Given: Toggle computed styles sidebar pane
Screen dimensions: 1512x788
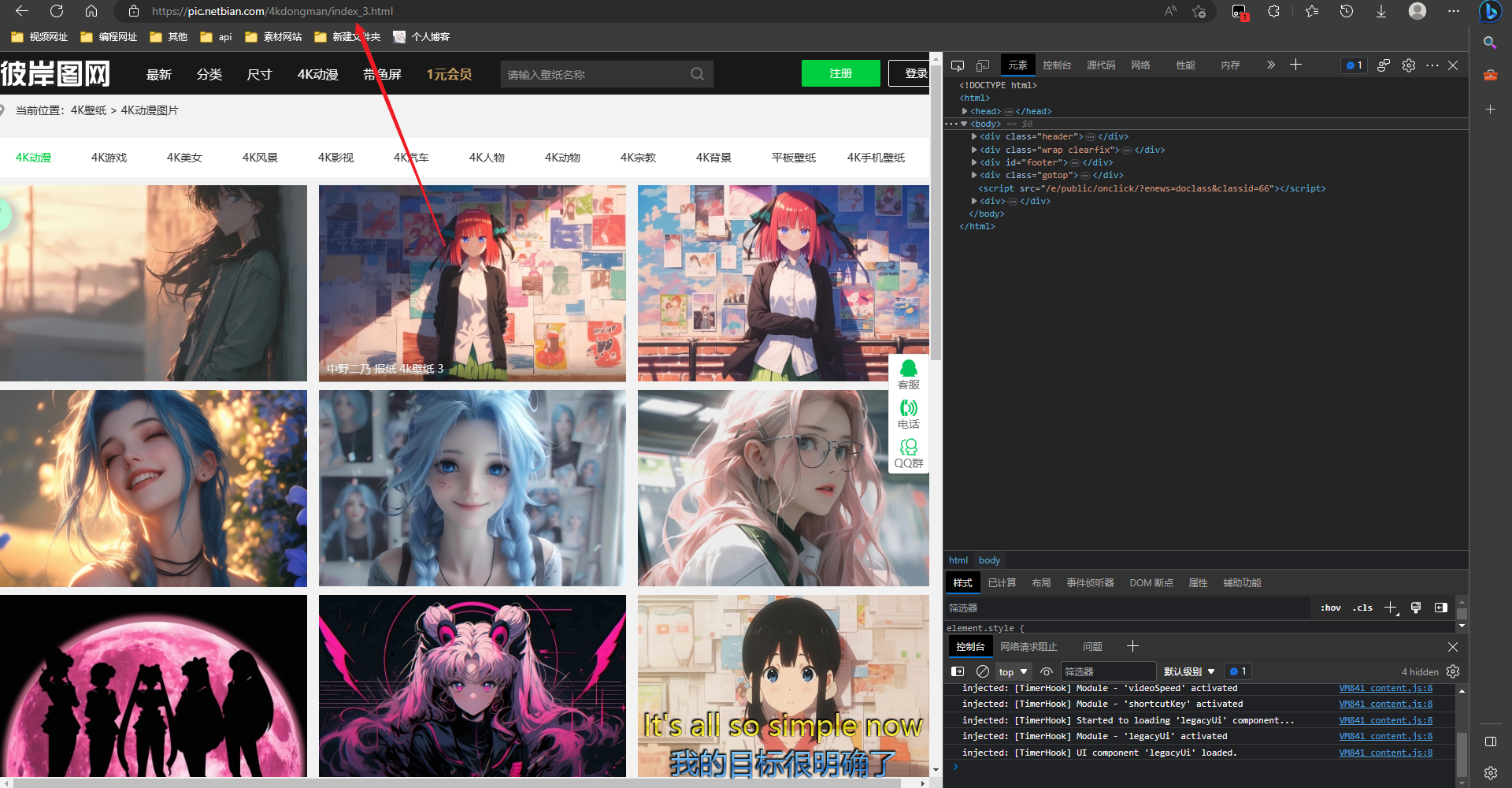Looking at the screenshot, I should (1440, 608).
